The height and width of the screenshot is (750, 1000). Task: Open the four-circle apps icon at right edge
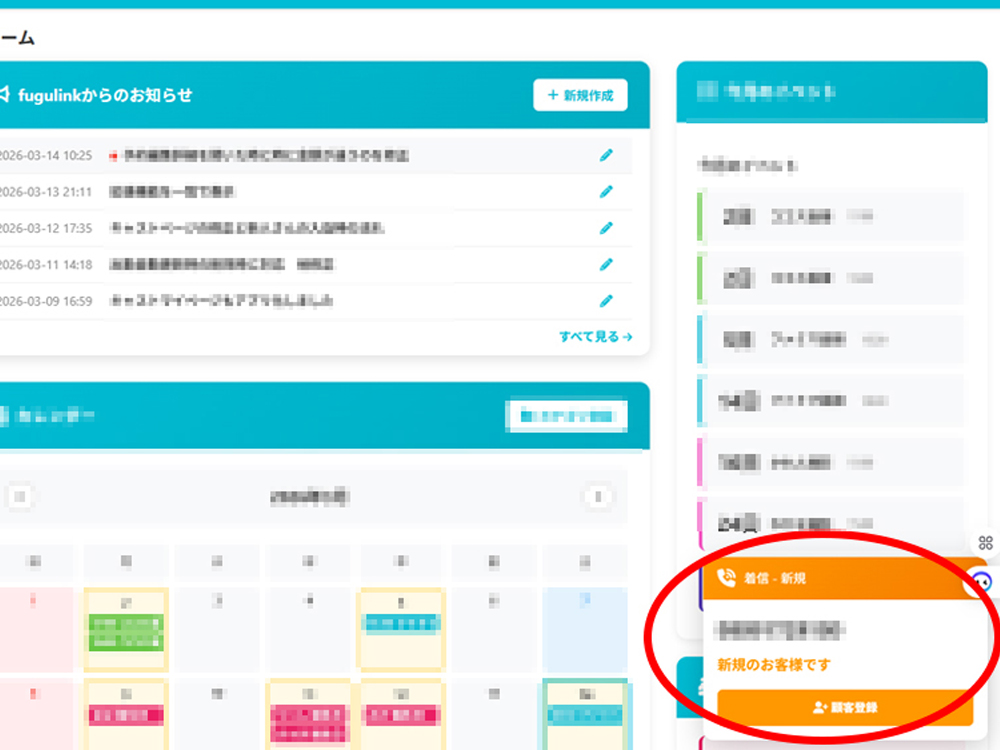(x=985, y=543)
